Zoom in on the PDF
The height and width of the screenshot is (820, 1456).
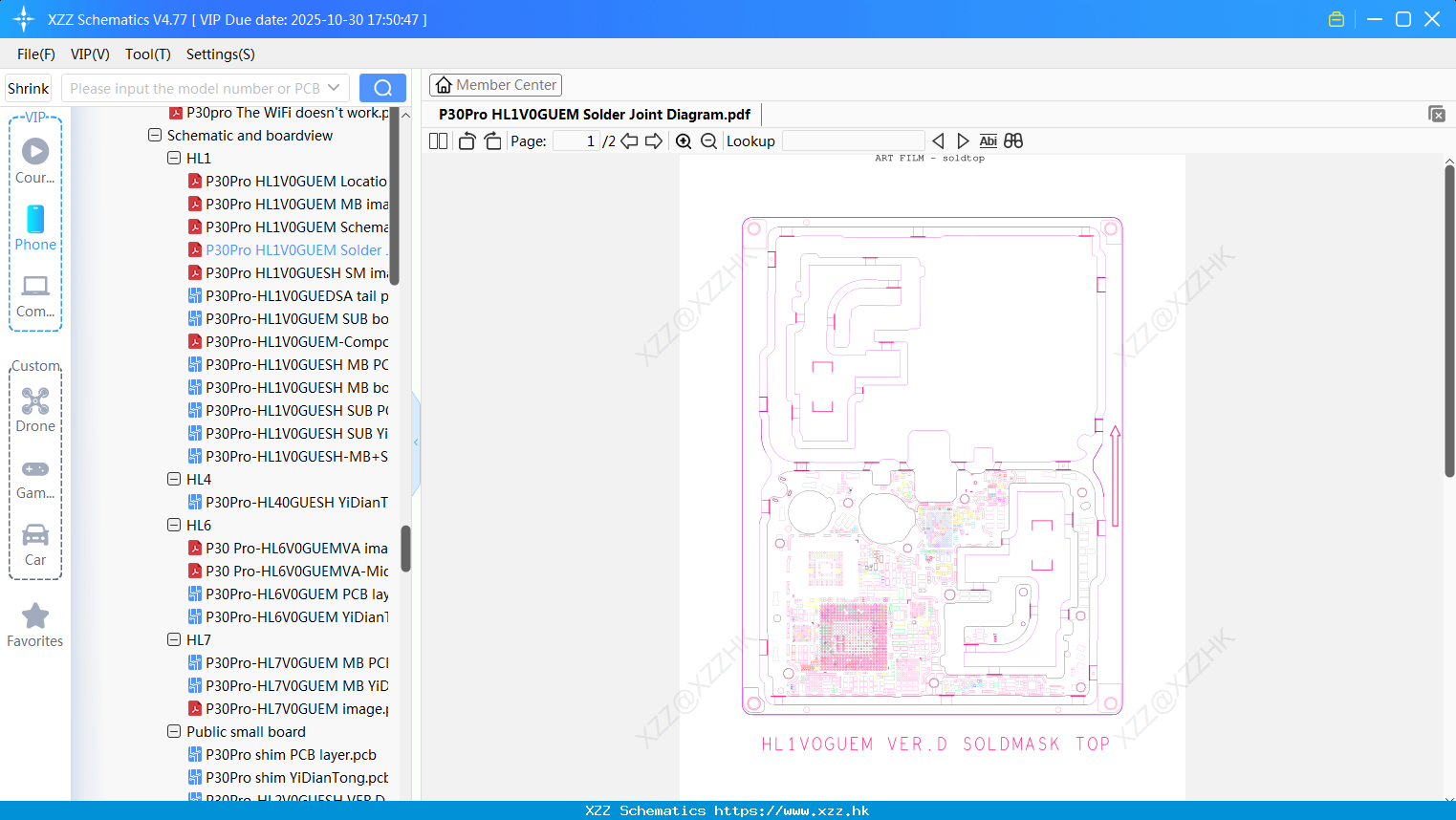684,141
